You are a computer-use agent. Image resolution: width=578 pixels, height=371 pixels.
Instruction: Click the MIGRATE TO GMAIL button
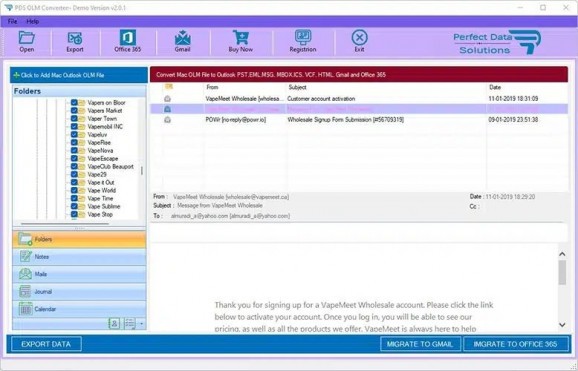tap(420, 344)
